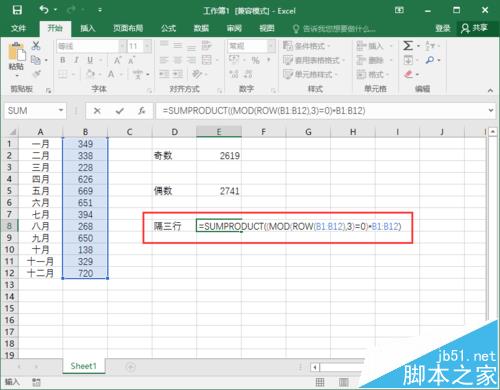Click the Ribbon Display Options icon

(399, 10)
